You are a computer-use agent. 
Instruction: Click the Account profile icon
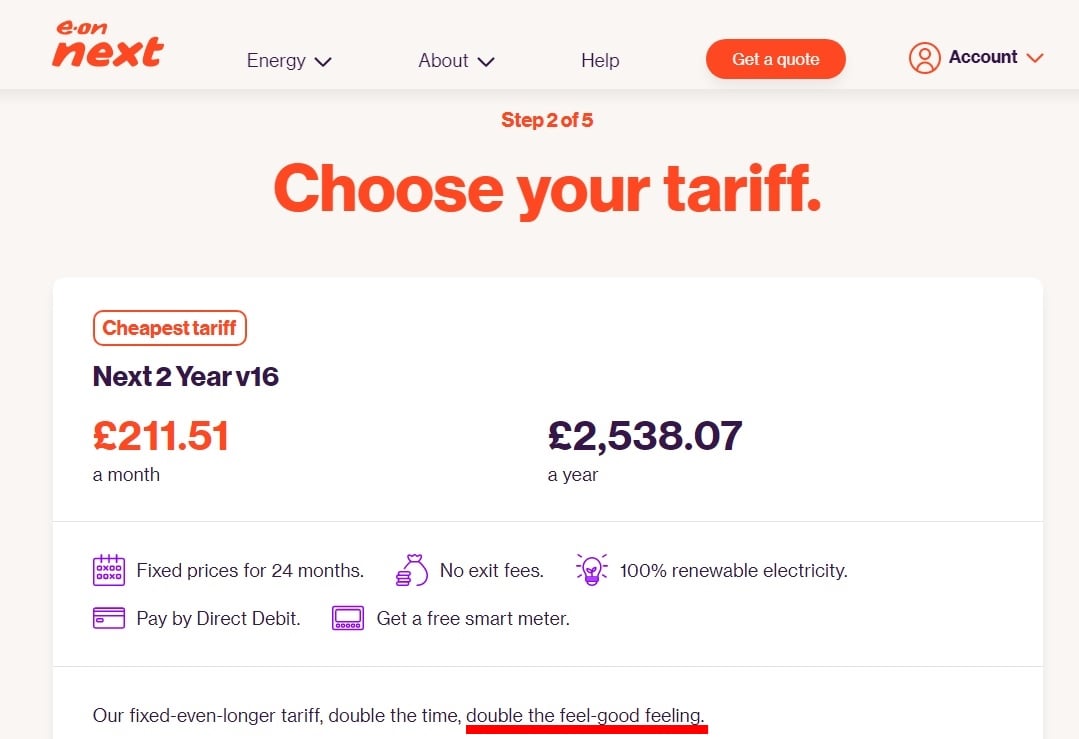(924, 58)
